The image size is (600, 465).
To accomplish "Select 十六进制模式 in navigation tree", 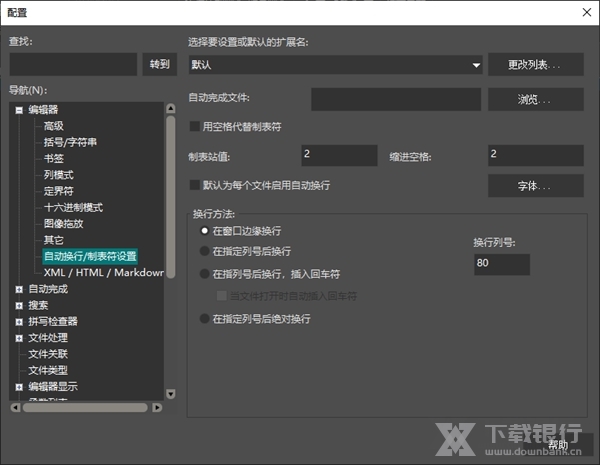I will [73, 207].
